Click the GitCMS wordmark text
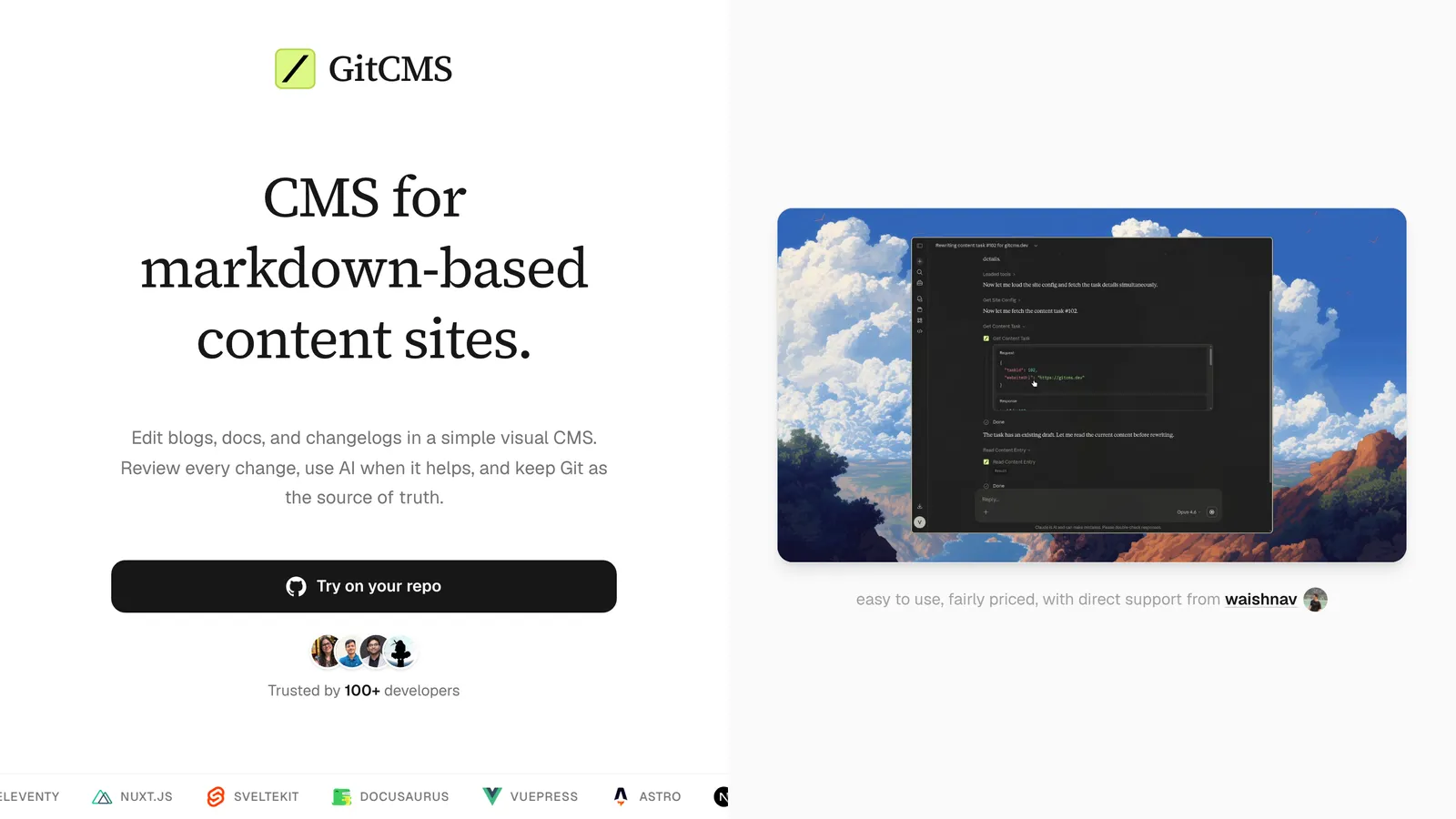The image size is (1456, 819). [390, 69]
